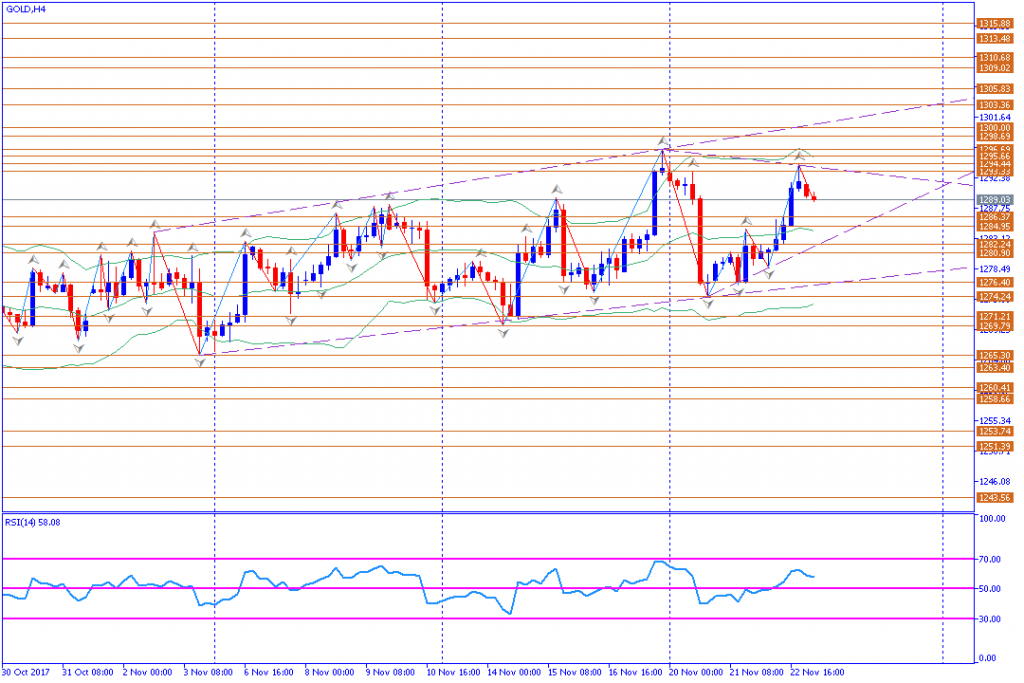The width and height of the screenshot is (1024, 683).
Task: Click the RSI 70.00 overbought level label
Action: coord(990,560)
